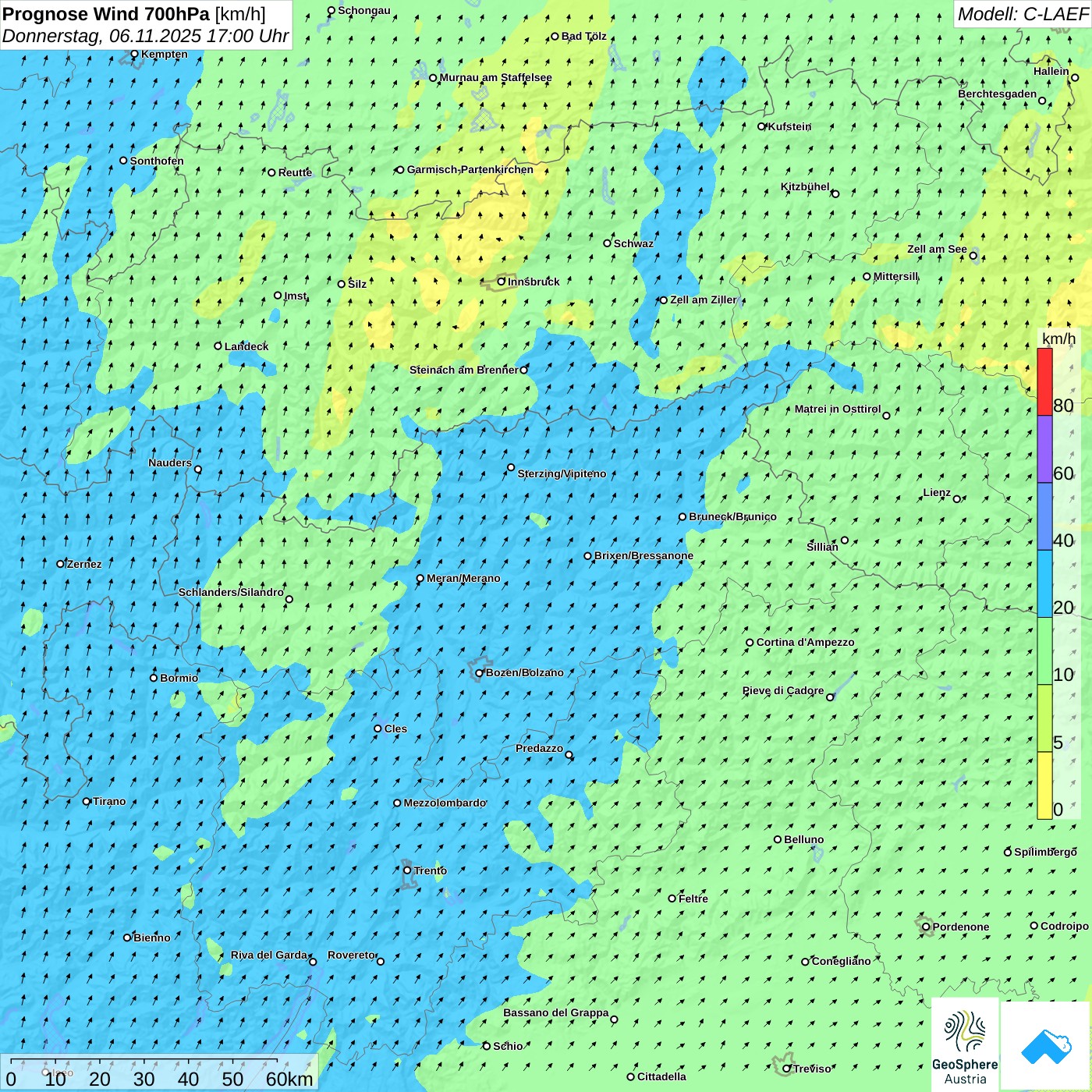Image resolution: width=1092 pixels, height=1092 pixels.
Task: Click the Cortina d'Ampezzo label
Action: [805, 642]
